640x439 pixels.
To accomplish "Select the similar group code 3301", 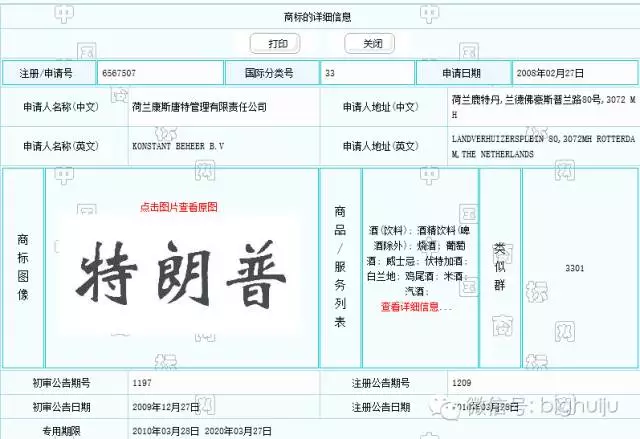I will point(574,268).
